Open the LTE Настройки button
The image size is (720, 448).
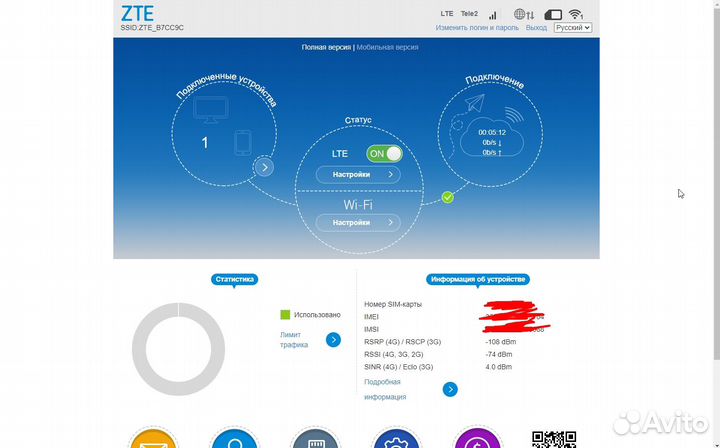click(x=358, y=174)
